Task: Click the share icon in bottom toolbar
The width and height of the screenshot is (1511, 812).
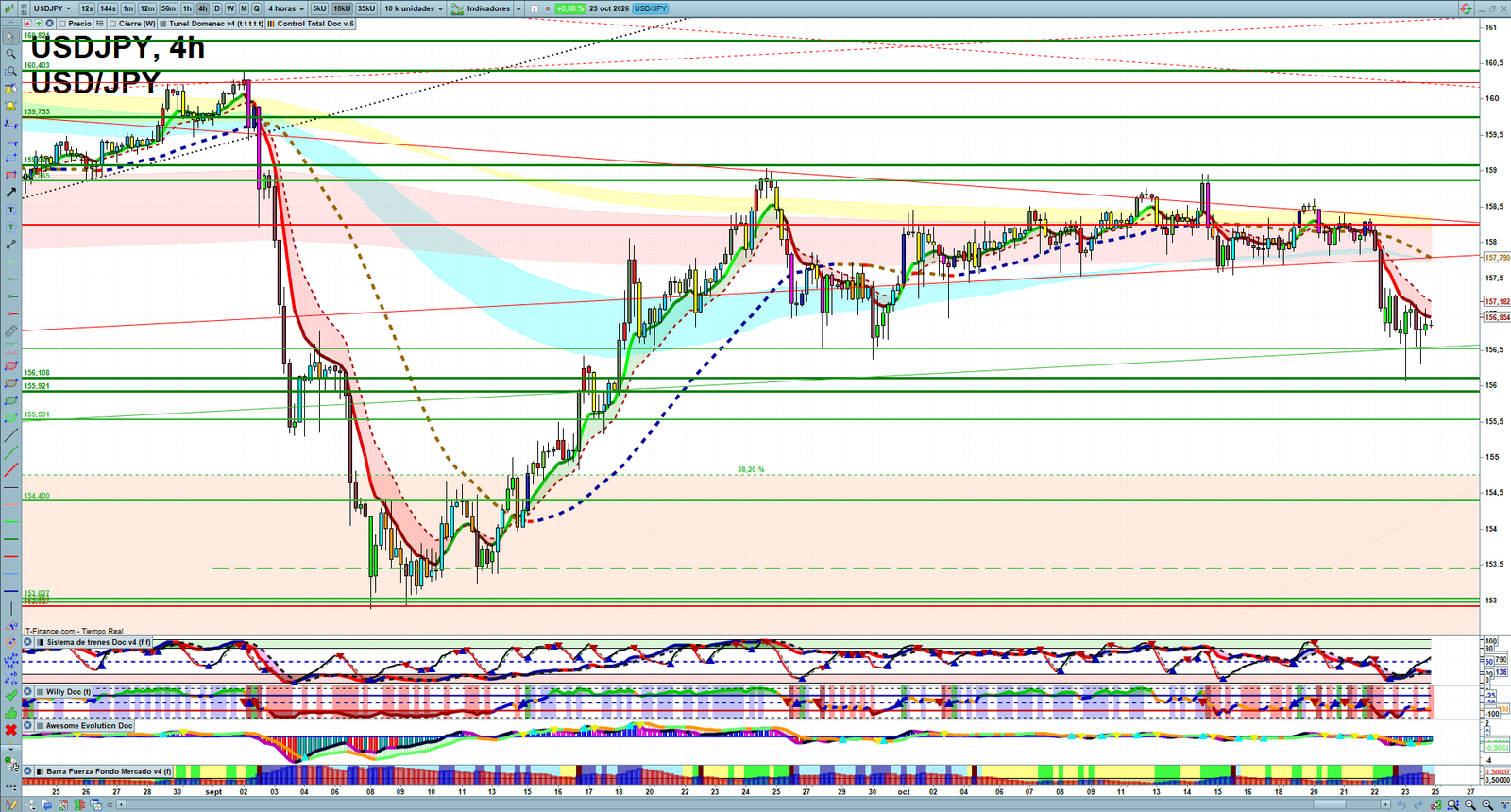Action: [29, 804]
